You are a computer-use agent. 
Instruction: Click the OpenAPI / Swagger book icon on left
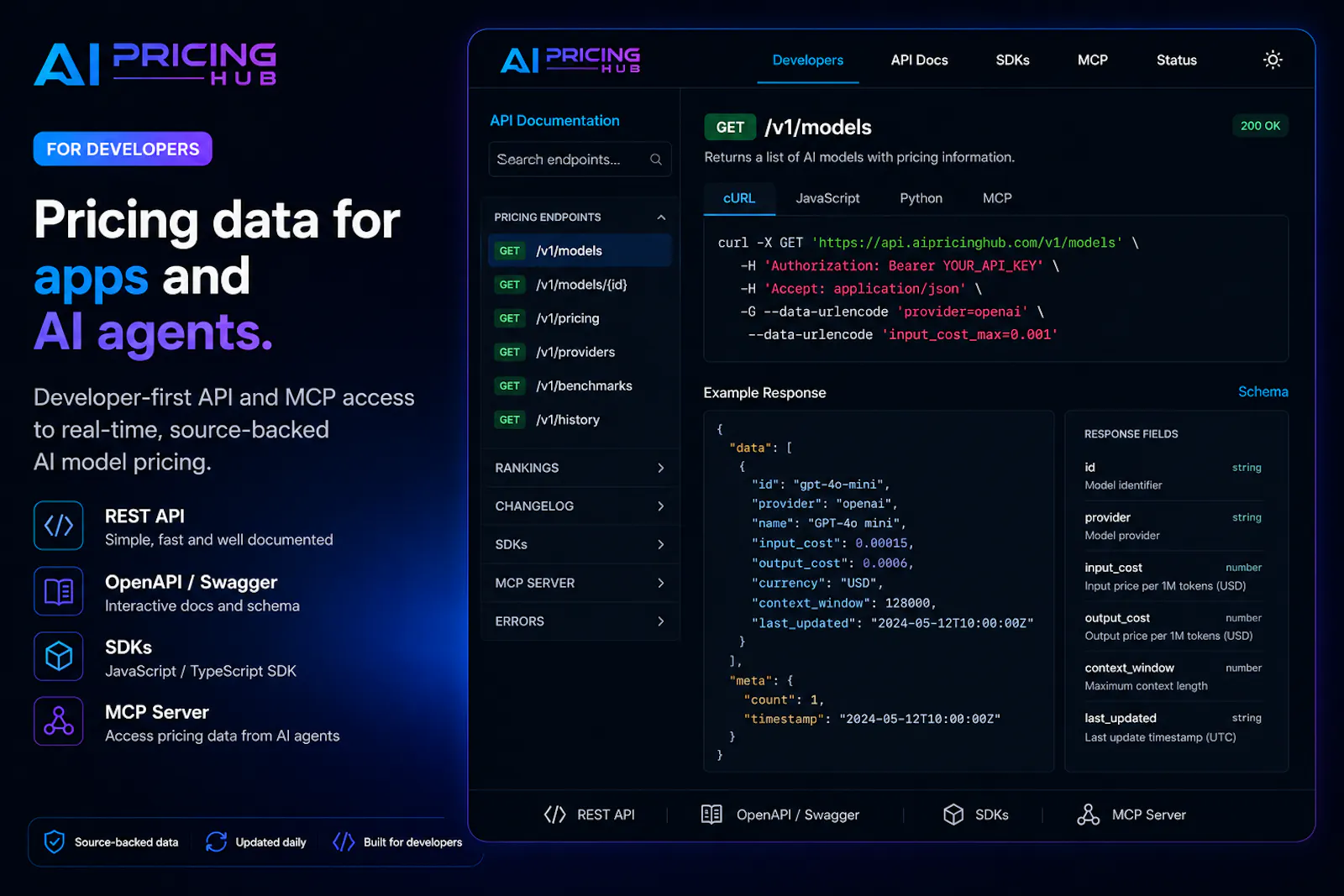tap(59, 591)
